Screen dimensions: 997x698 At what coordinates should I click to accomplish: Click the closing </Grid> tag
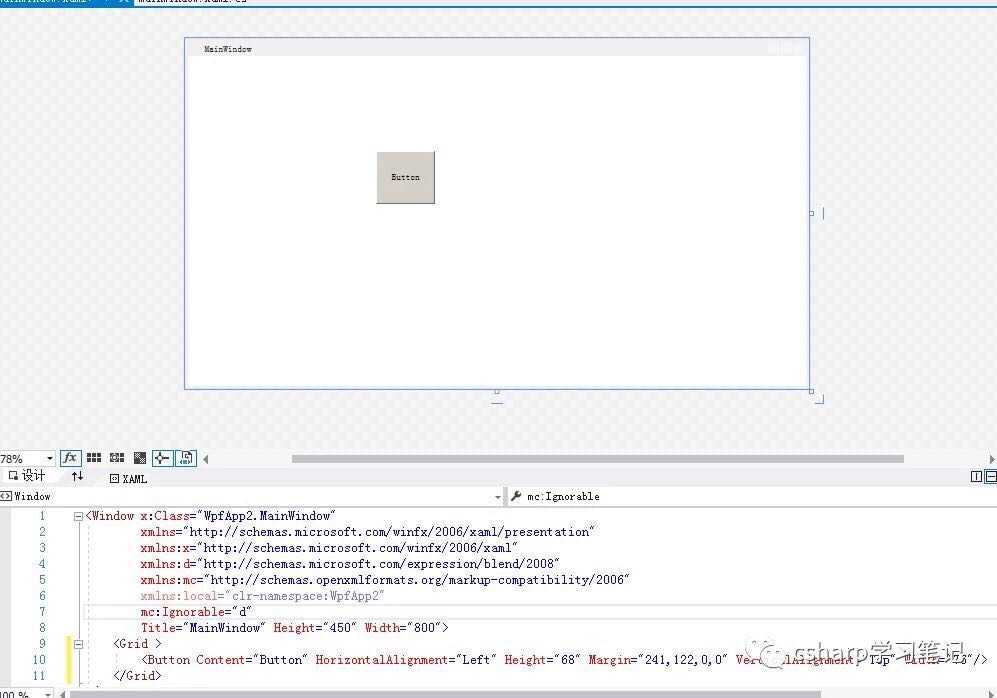tap(137, 675)
